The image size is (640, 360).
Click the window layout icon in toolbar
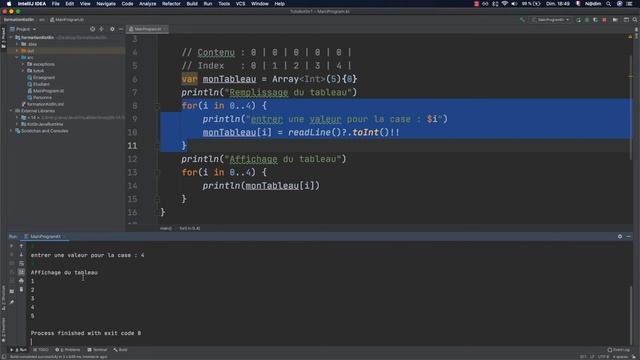[x=626, y=20]
